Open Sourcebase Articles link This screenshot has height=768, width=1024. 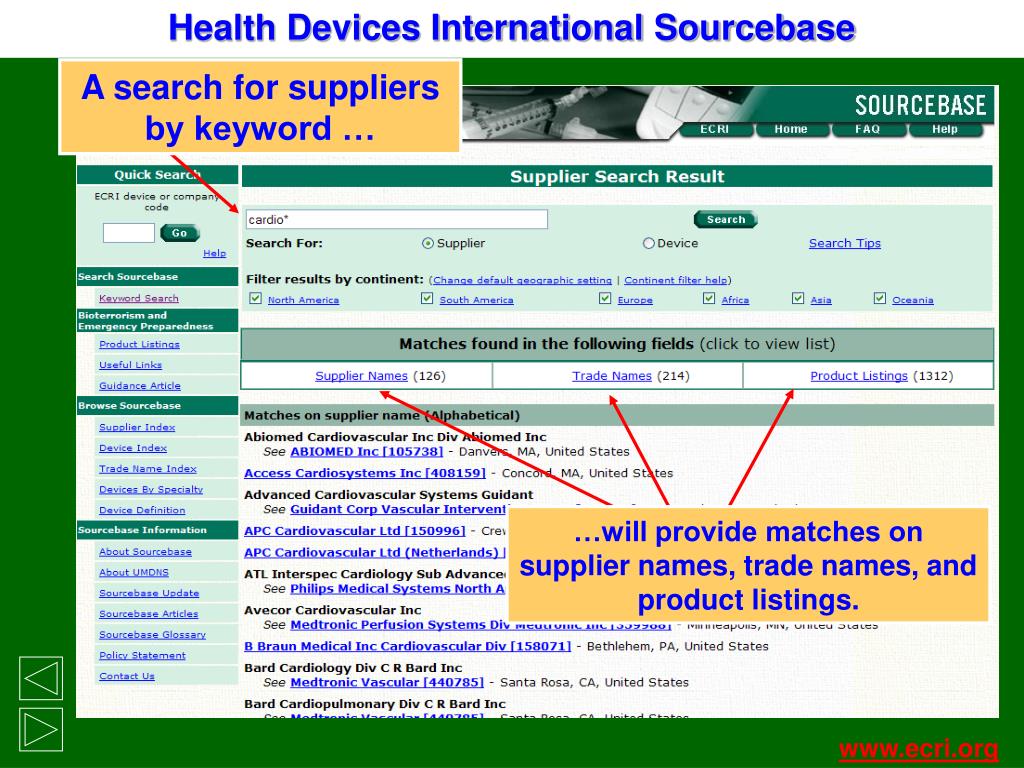148,615
